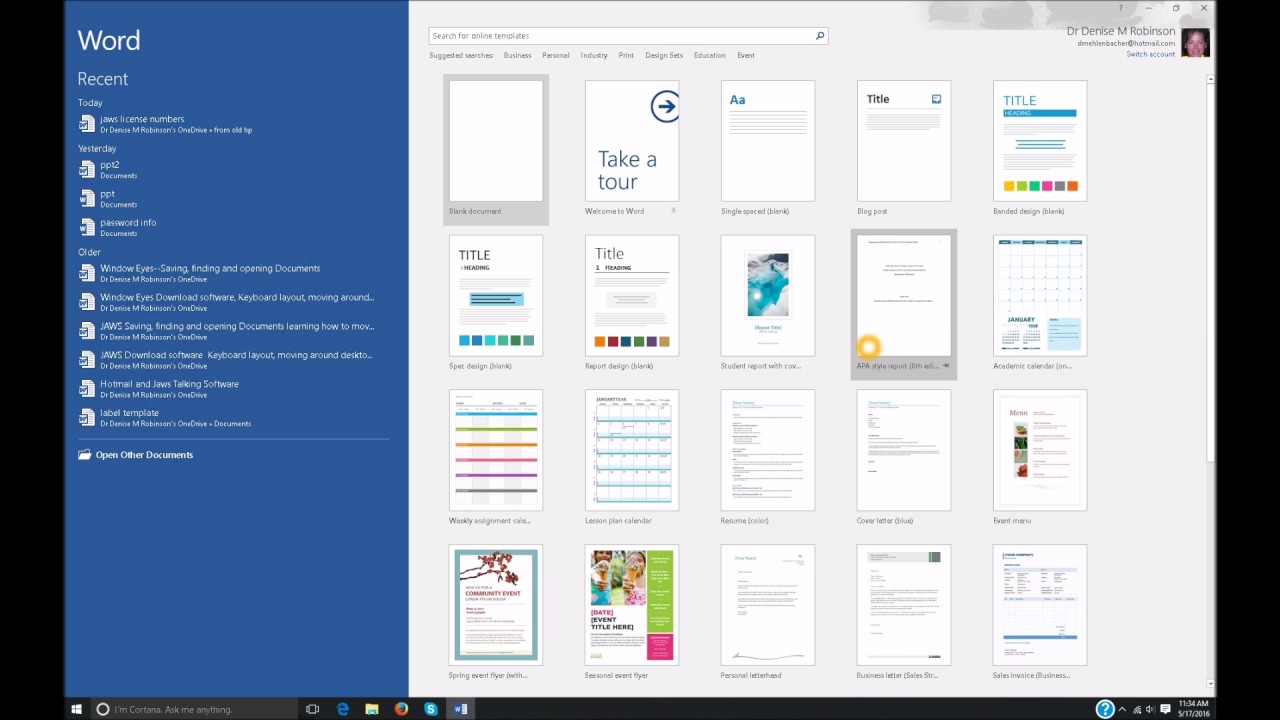
Task: Select the Spec design (blank) template
Action: point(496,304)
